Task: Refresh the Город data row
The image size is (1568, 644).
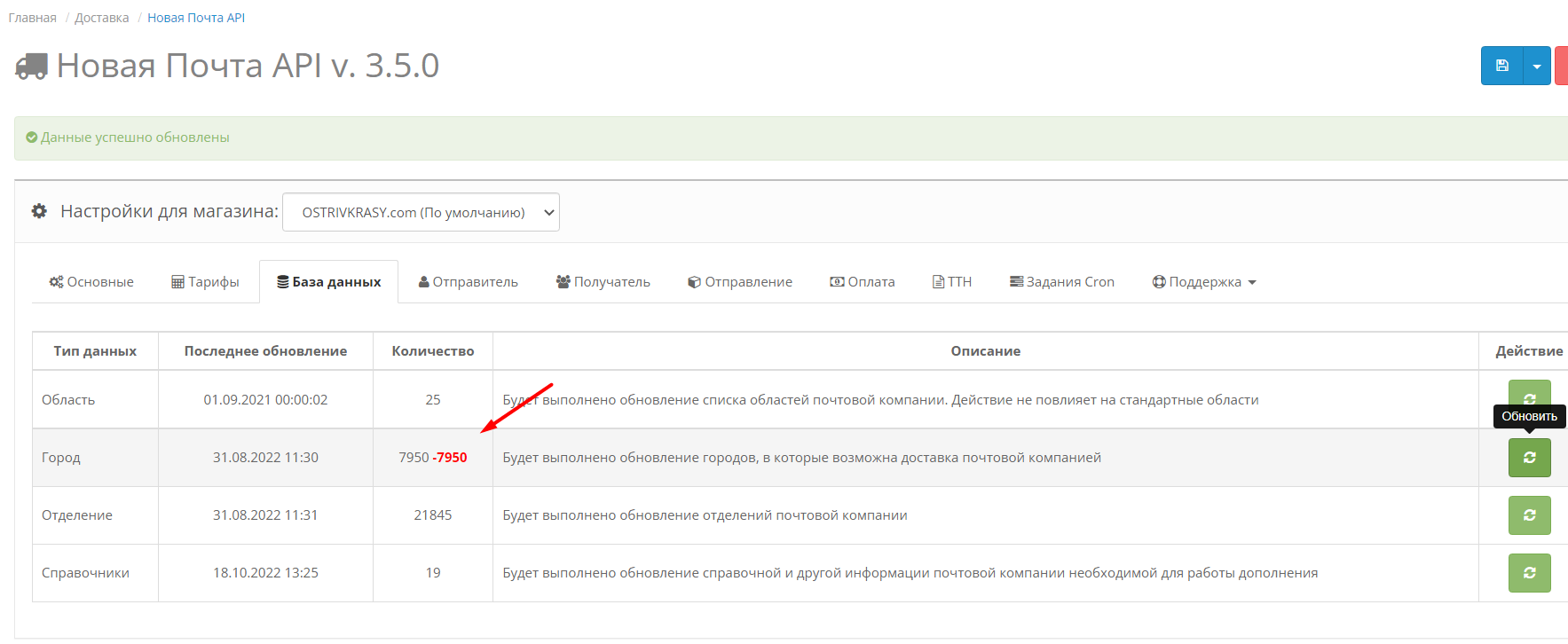Action: [x=1529, y=458]
